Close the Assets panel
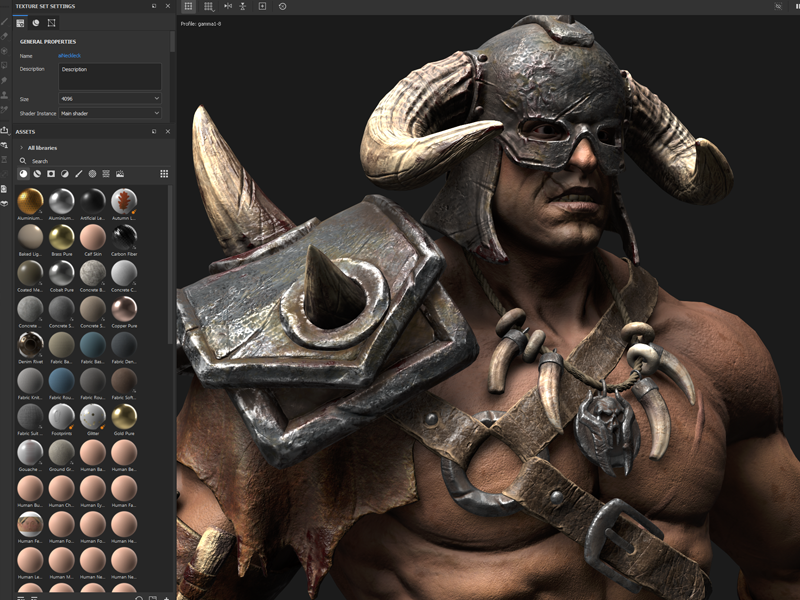Screen dimensions: 800x600 167,132
